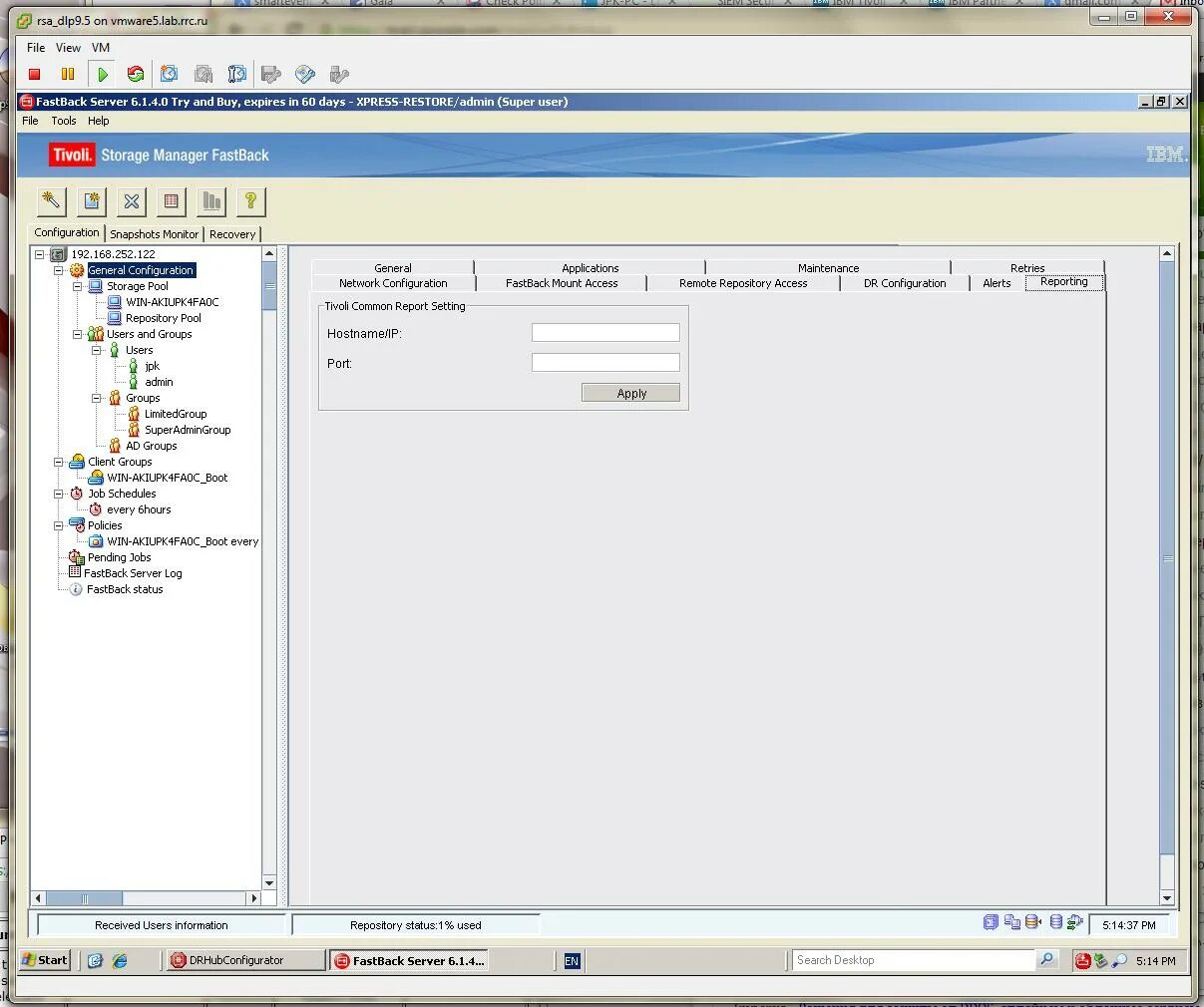Click the green play icon in the VM toolbar
This screenshot has width=1204, height=1007.
(101, 74)
